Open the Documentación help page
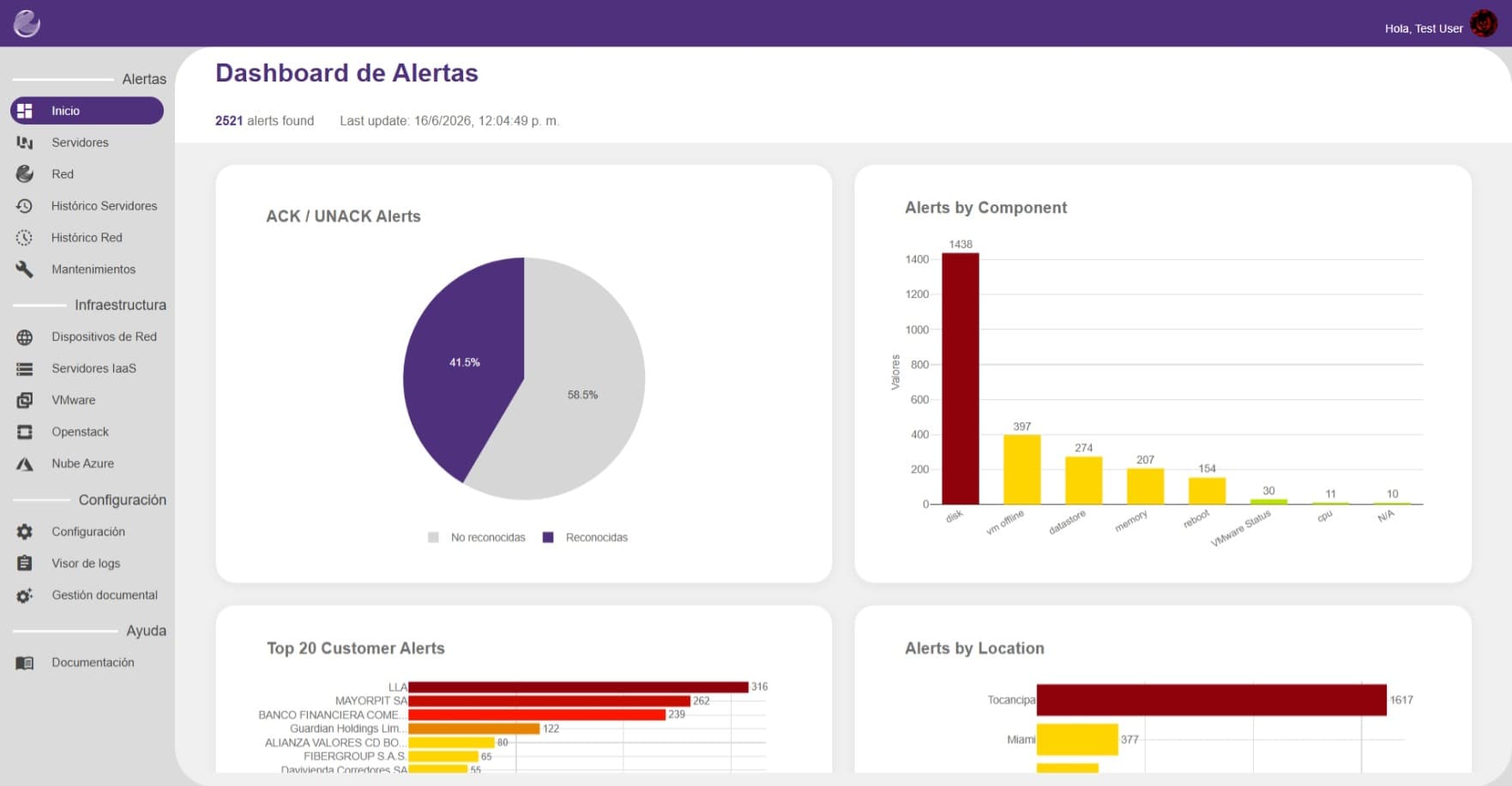 click(93, 663)
